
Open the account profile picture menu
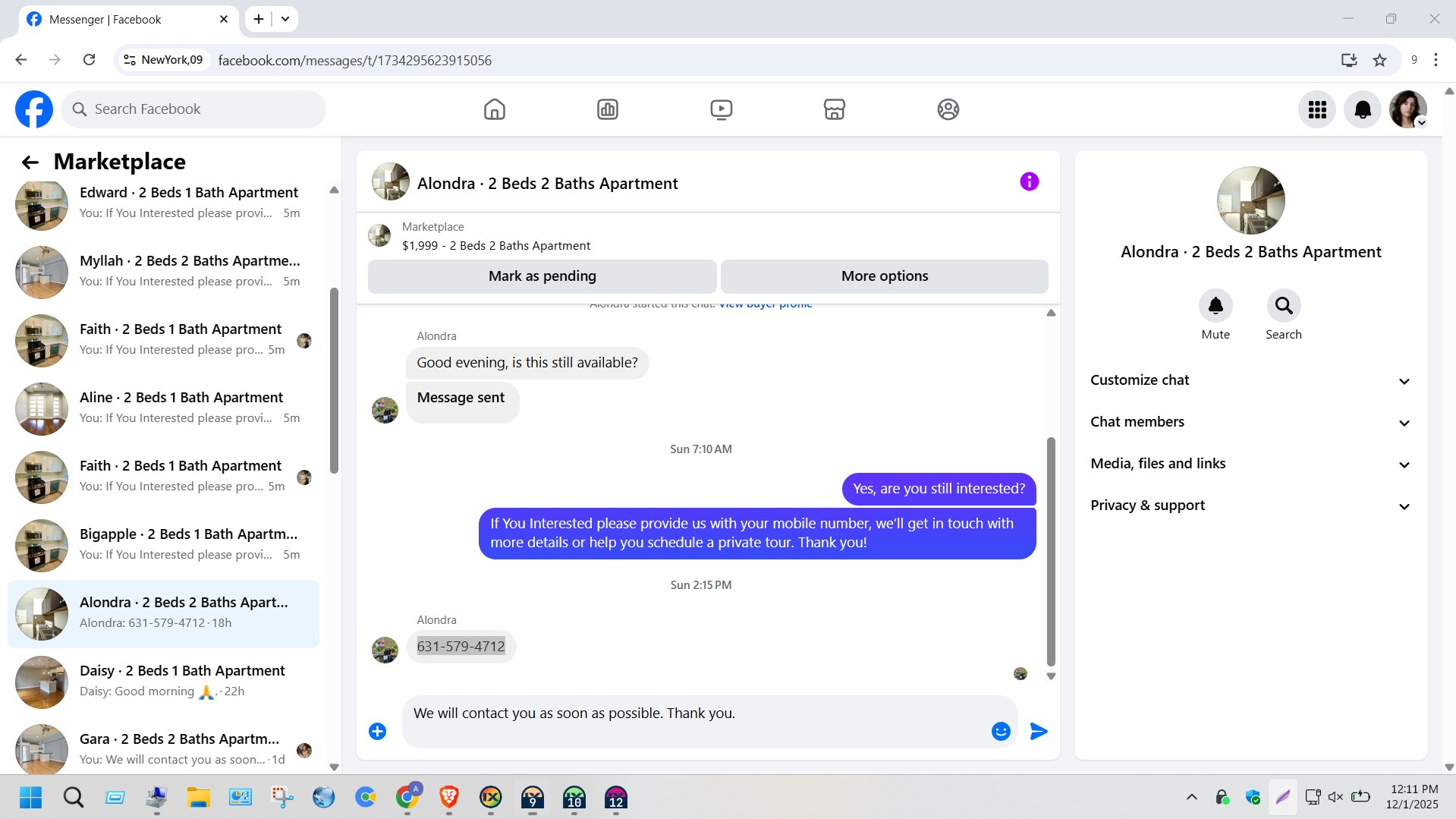[x=1408, y=109]
